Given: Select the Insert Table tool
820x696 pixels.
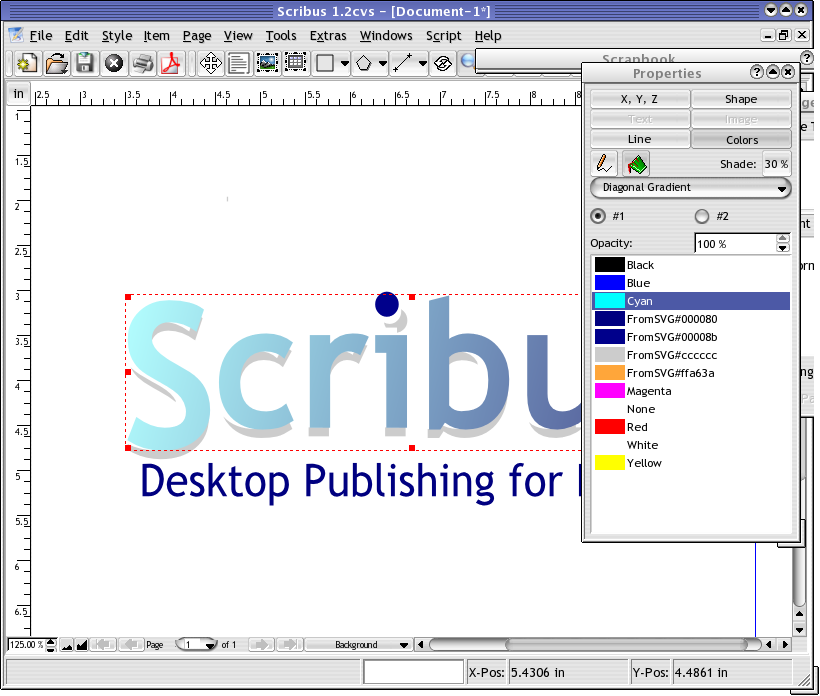Looking at the screenshot, I should coord(295,64).
